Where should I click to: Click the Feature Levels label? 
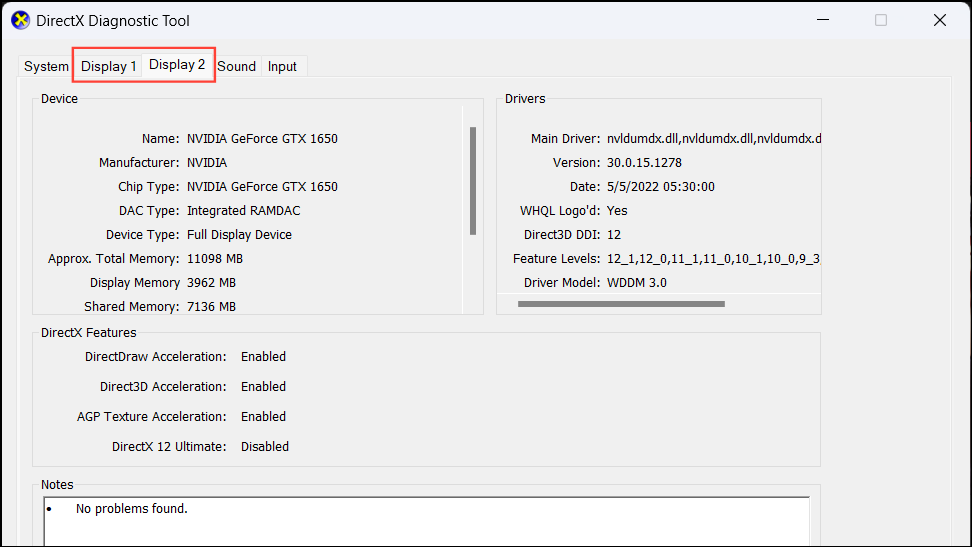click(557, 259)
